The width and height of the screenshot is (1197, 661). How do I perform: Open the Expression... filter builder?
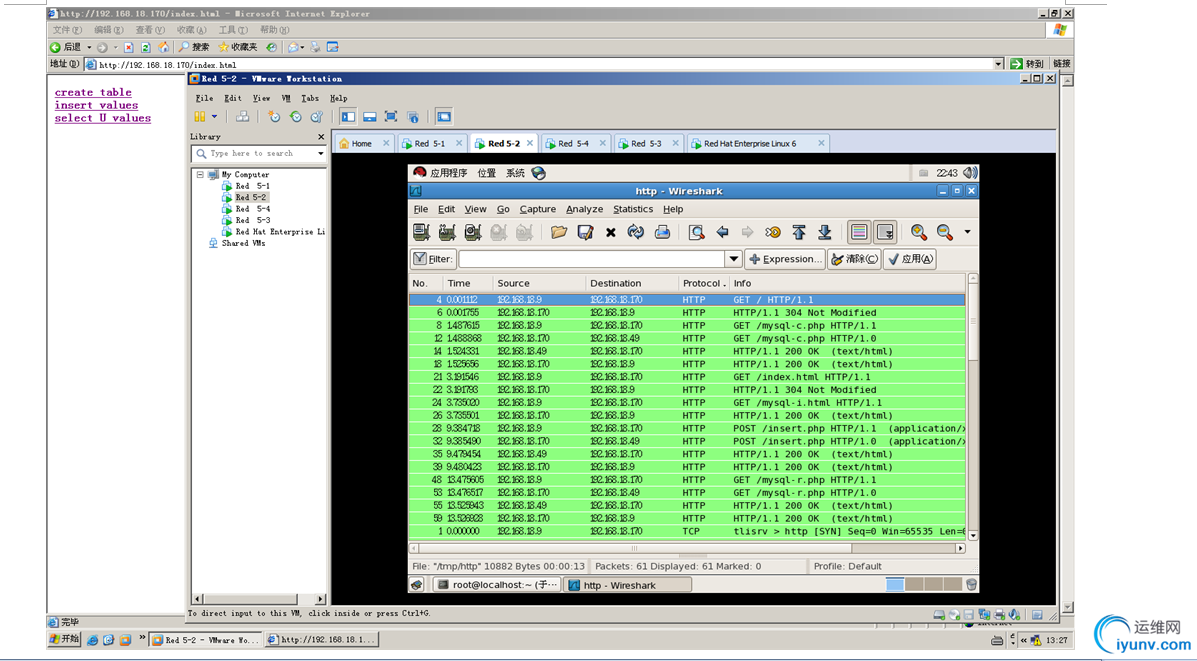tap(786, 259)
